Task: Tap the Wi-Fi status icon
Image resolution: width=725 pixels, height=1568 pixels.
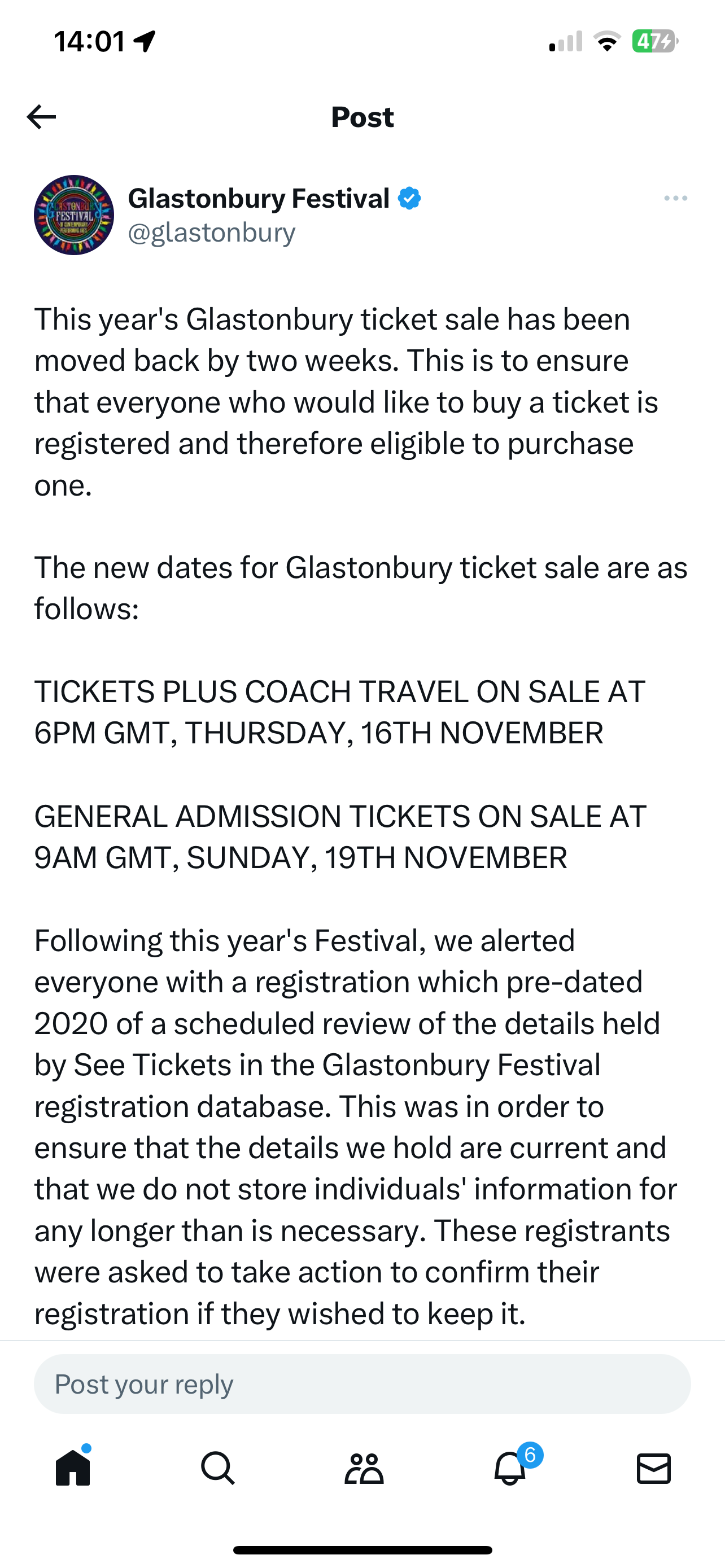Action: (606, 41)
